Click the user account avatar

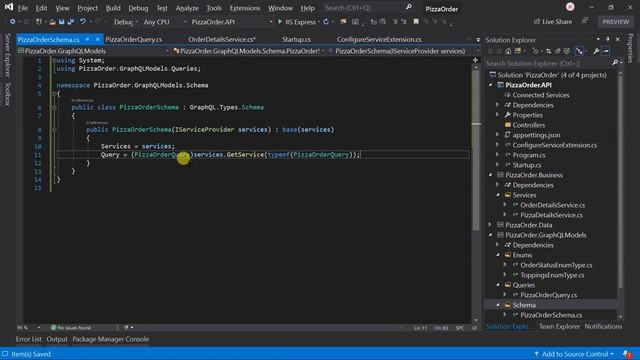pos(570,7)
